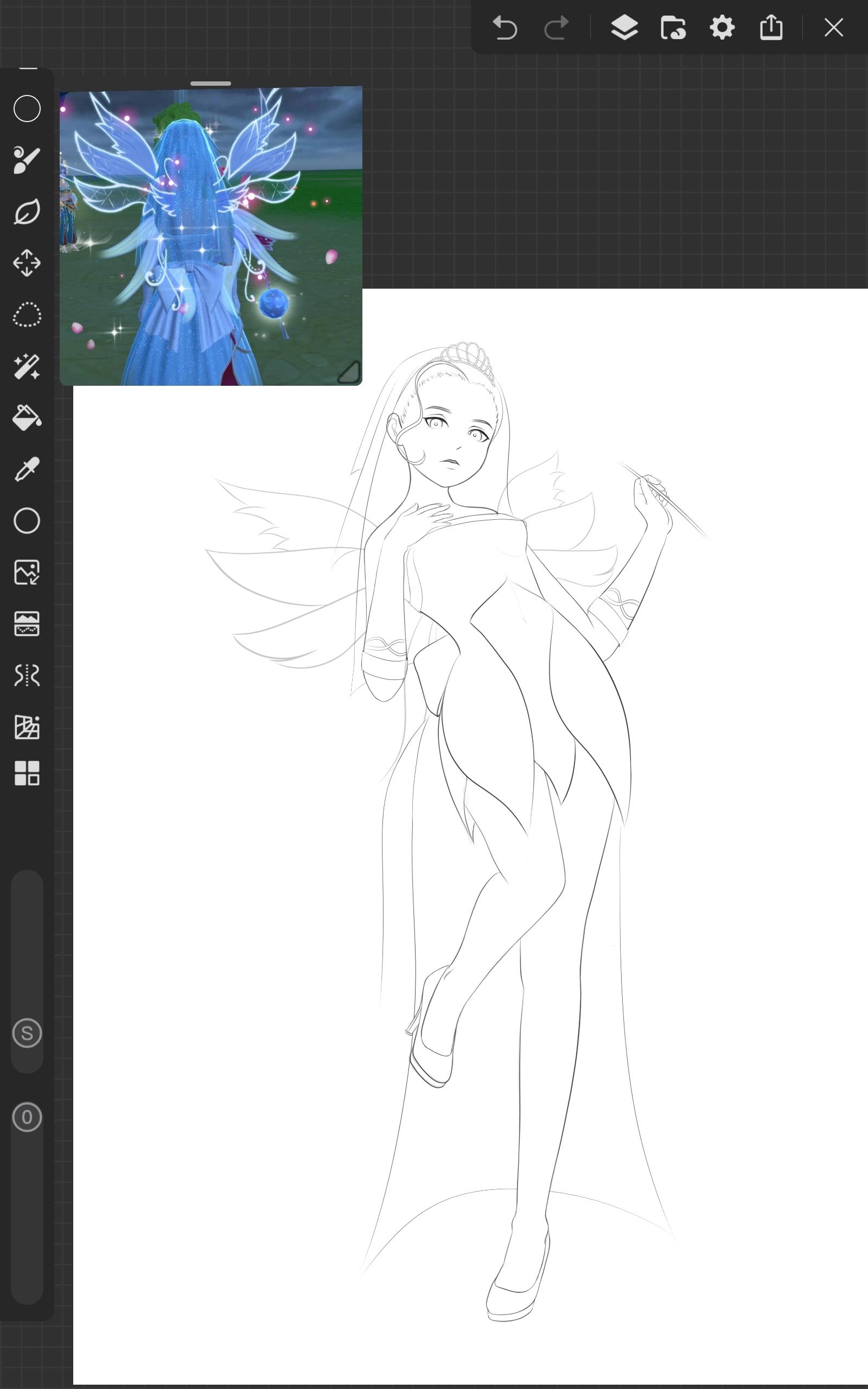
Task: Click the Opacity slider handle O
Action: tap(27, 1117)
